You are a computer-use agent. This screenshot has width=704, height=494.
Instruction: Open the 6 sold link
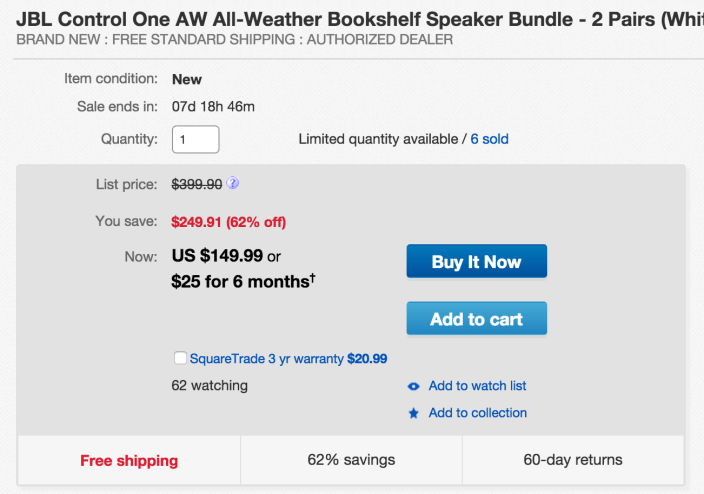point(489,139)
